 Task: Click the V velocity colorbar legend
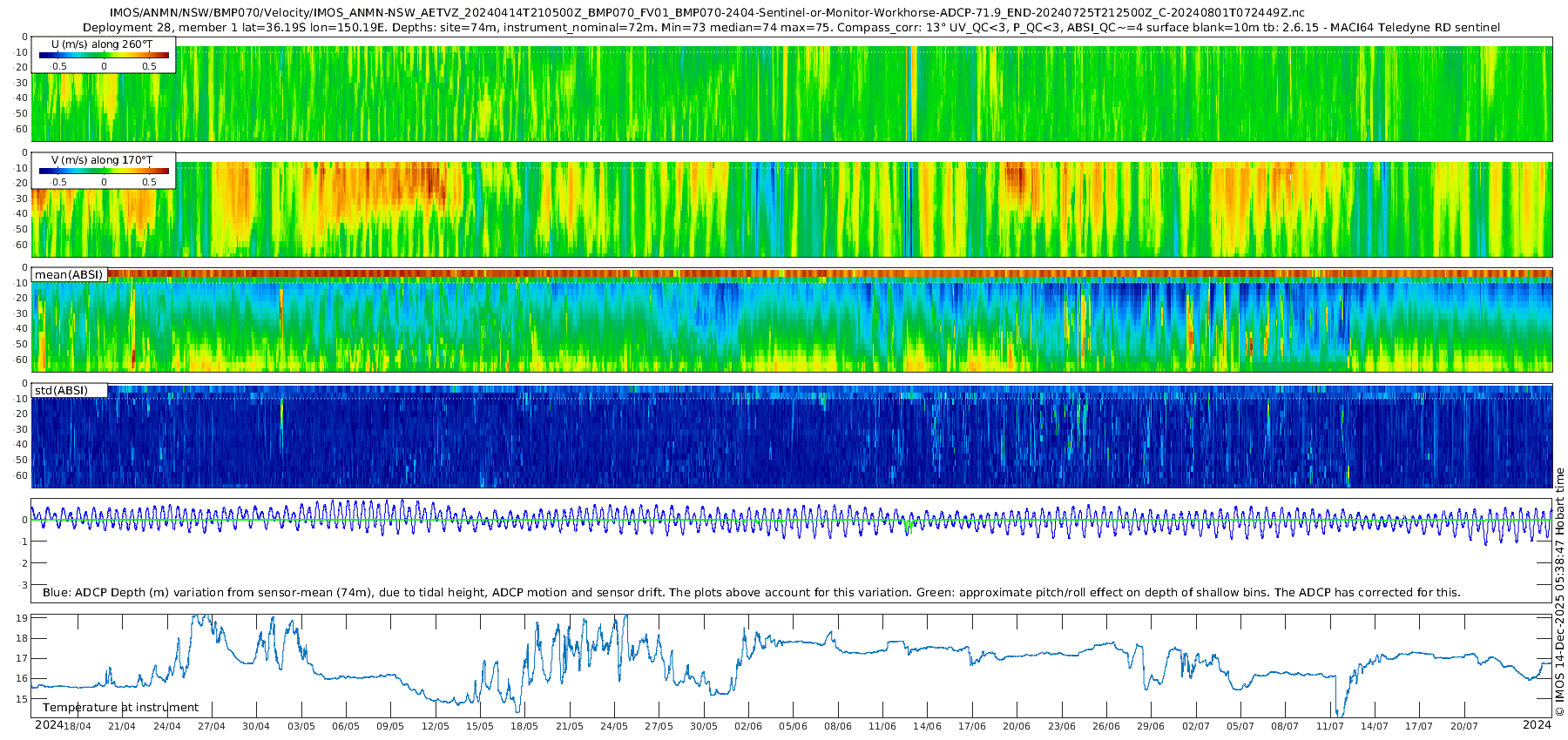[x=104, y=172]
